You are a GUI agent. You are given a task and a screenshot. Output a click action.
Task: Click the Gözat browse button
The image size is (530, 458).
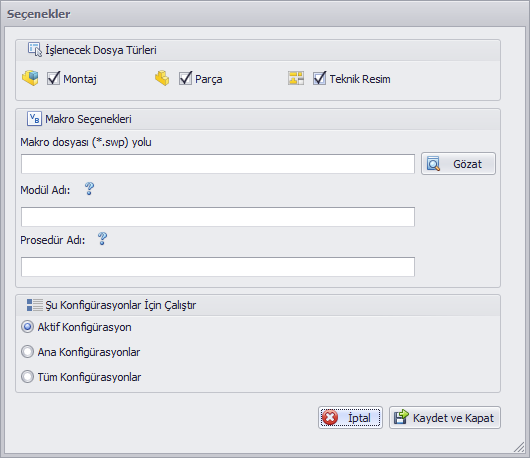458,164
